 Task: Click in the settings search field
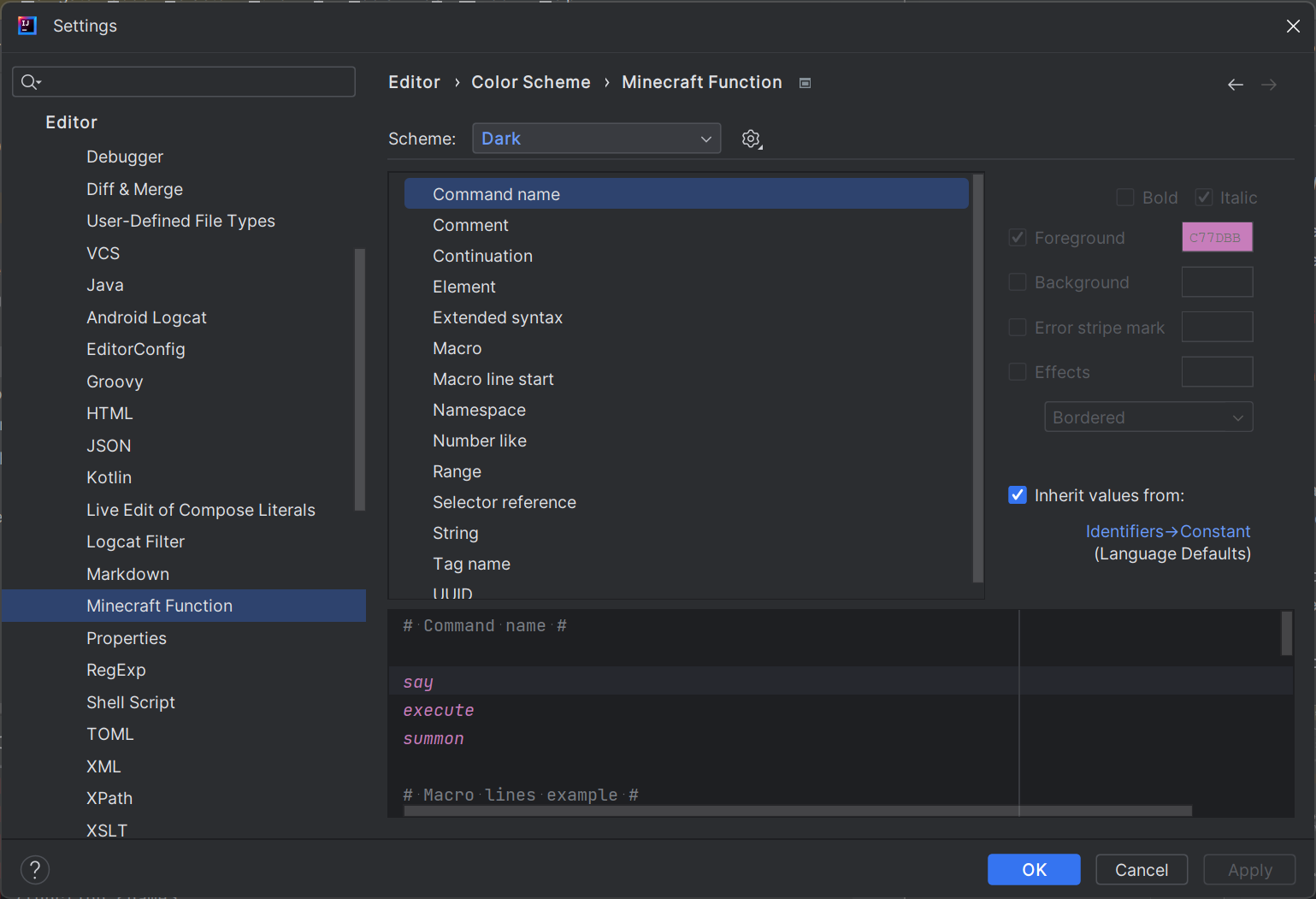184,82
